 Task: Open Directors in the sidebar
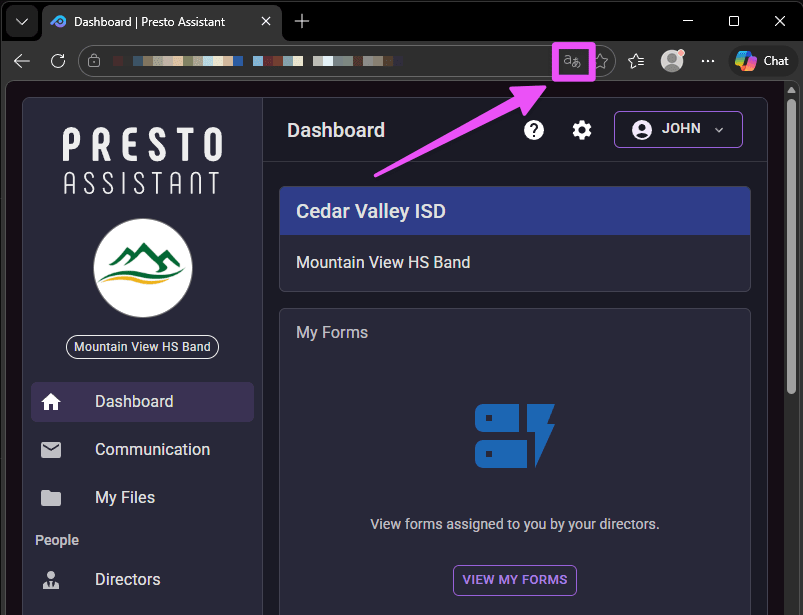click(x=142, y=580)
